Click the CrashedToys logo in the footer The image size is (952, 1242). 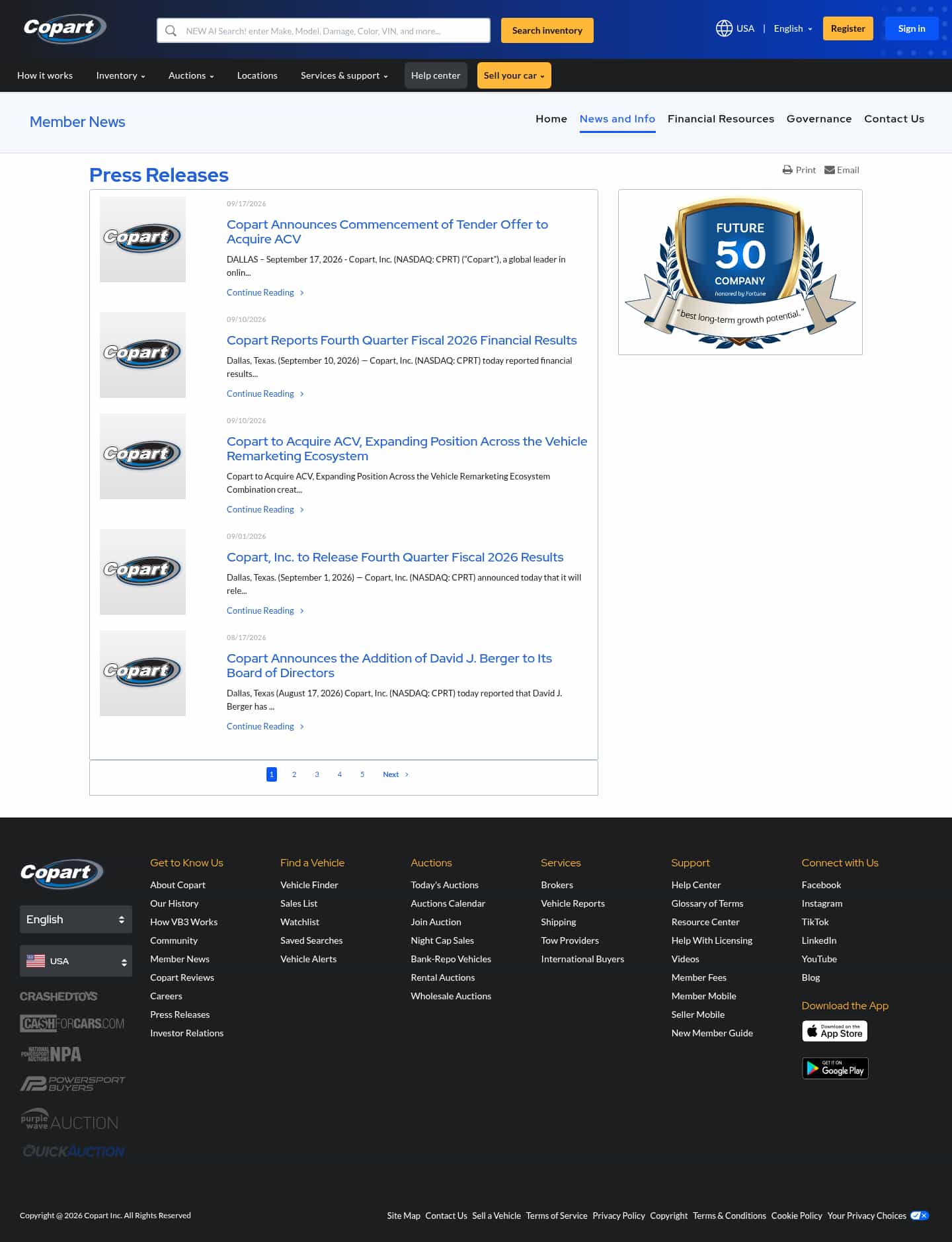click(x=59, y=996)
